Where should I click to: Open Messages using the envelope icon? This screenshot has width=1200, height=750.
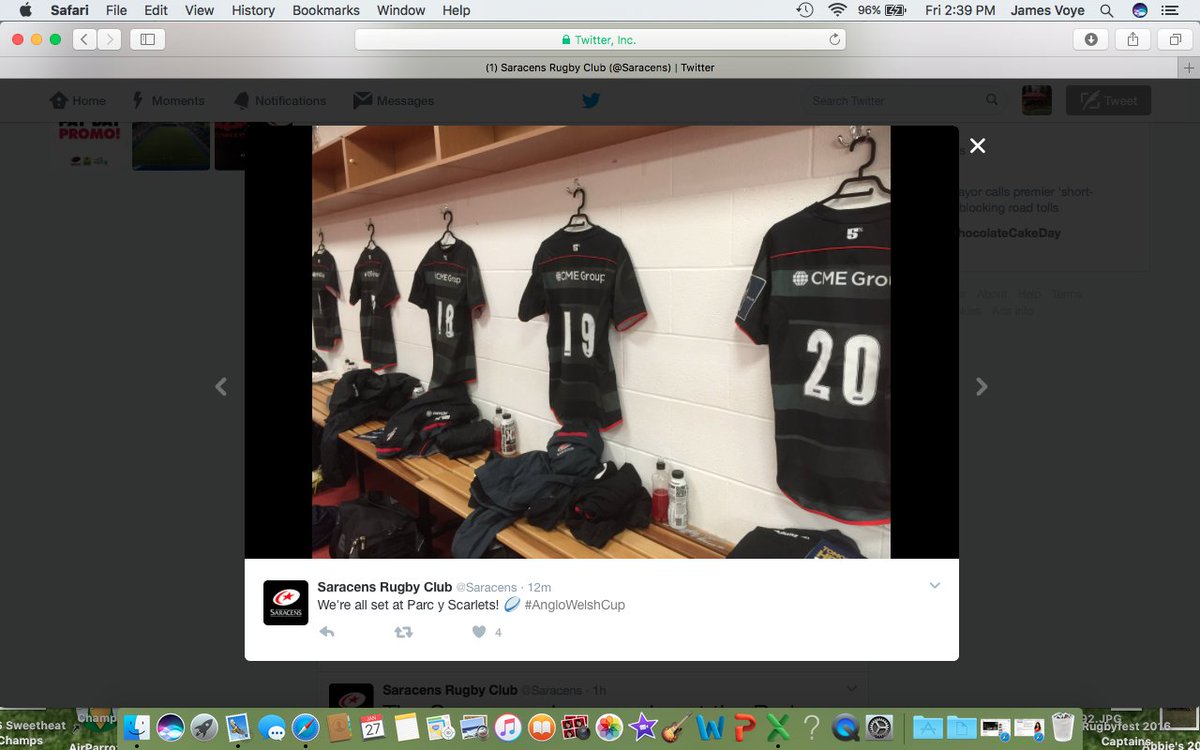(395, 100)
